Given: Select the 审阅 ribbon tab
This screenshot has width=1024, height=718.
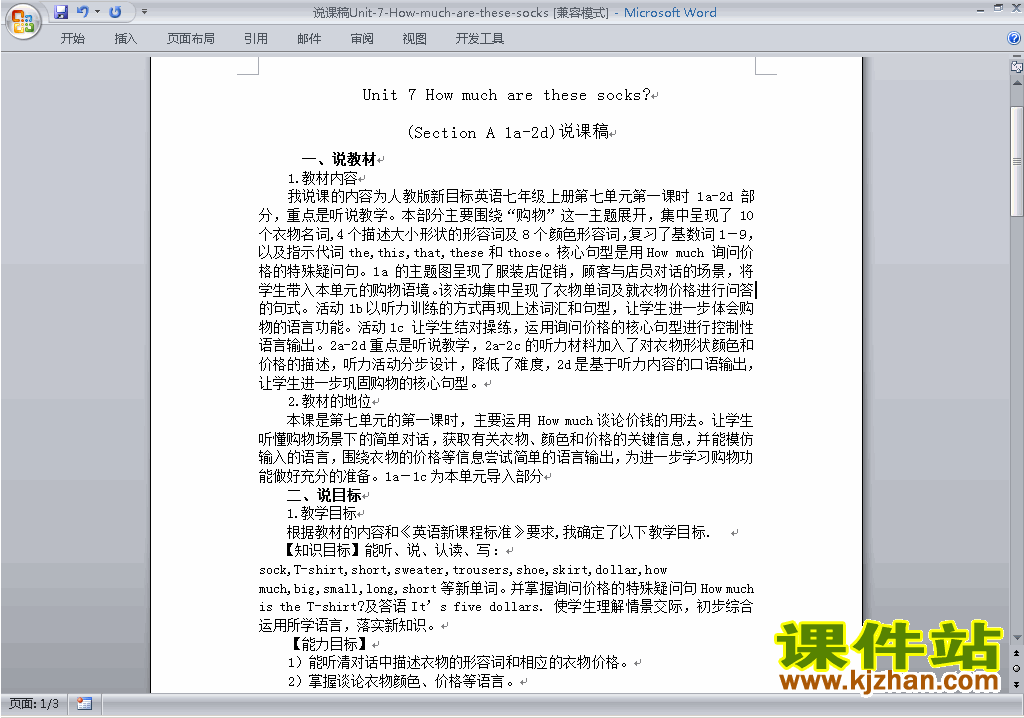Looking at the screenshot, I should click(362, 39).
